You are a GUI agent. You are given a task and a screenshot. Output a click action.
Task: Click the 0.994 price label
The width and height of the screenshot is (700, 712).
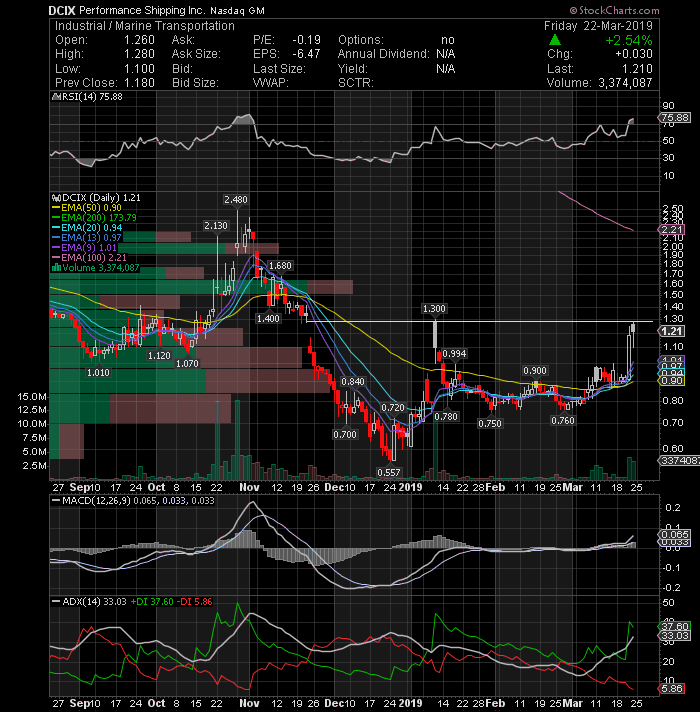[x=454, y=354]
